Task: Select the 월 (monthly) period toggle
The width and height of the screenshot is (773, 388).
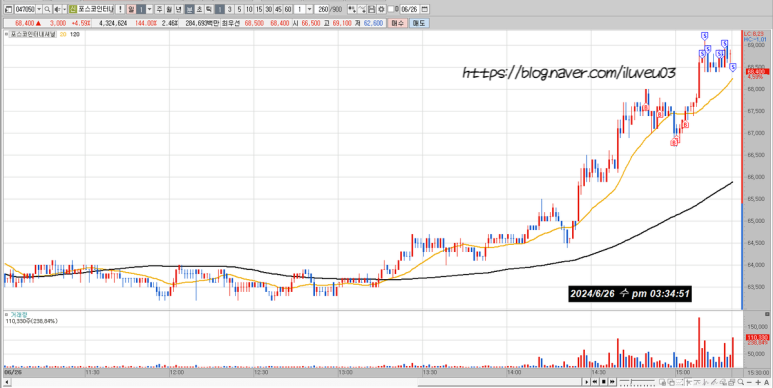Action: point(169,9)
